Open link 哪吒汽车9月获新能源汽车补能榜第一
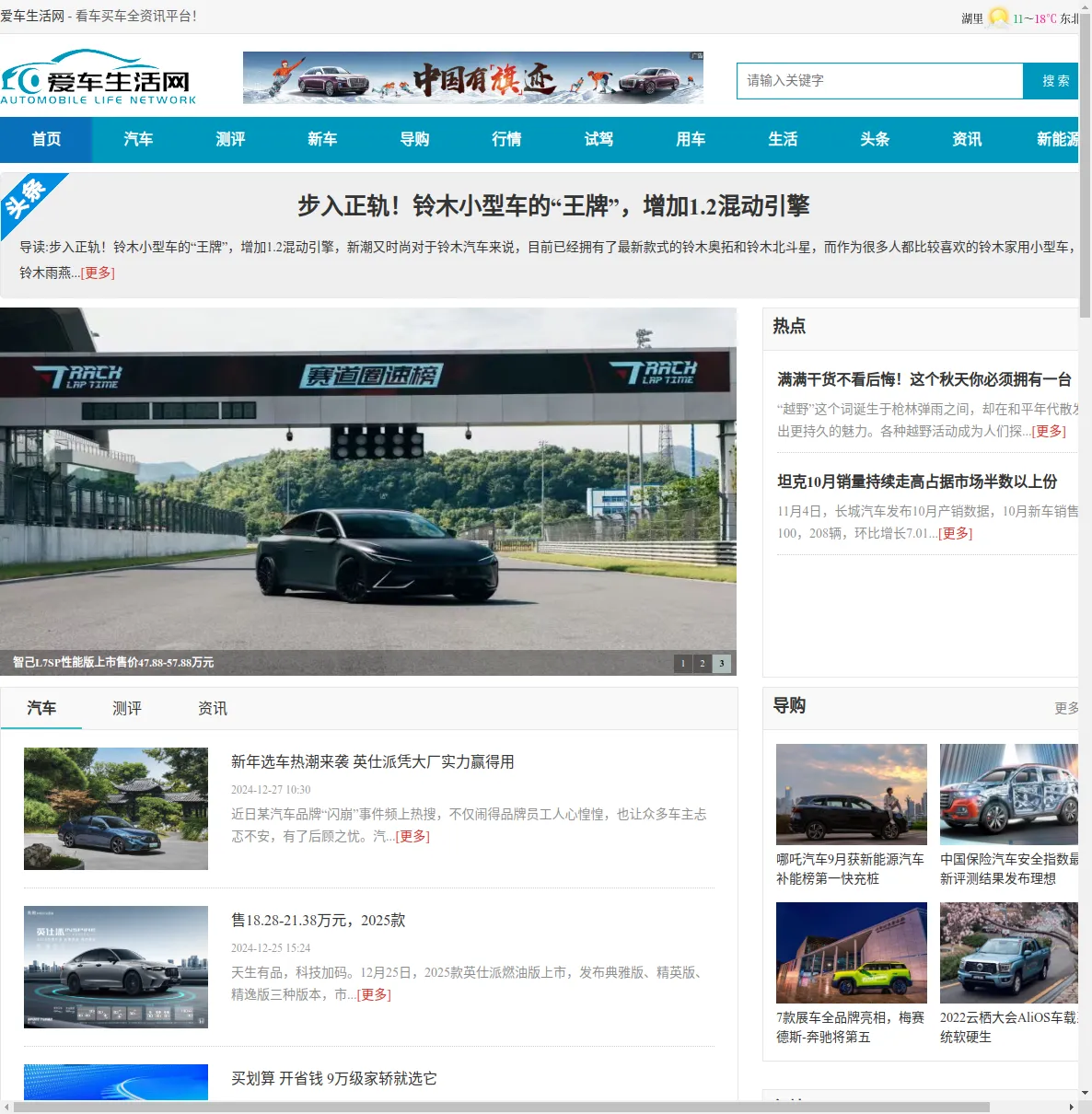1092x1114 pixels. pyautogui.click(x=850, y=869)
